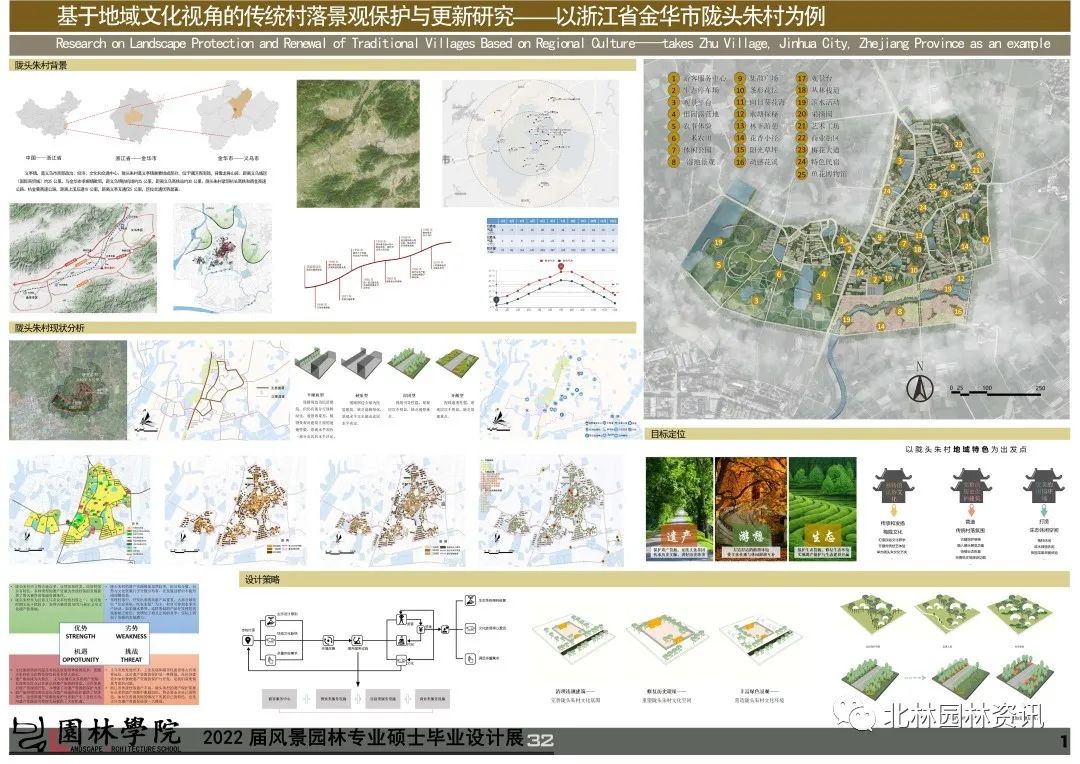
Task: Click the 中国——浙江省 map caption
Action: click(44, 158)
